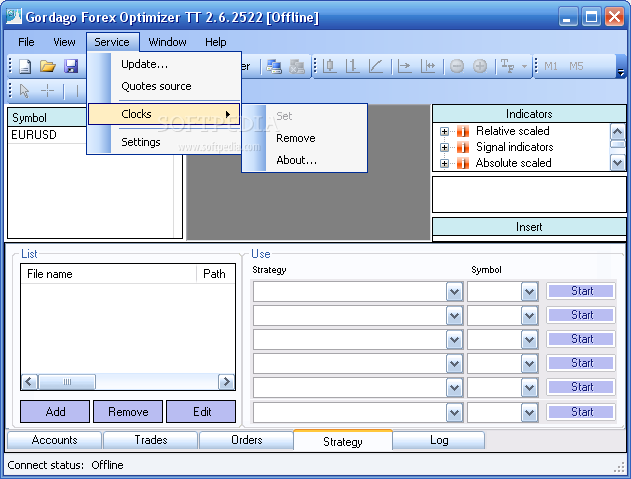
Task: Select the line chart type icon
Action: 376,66
